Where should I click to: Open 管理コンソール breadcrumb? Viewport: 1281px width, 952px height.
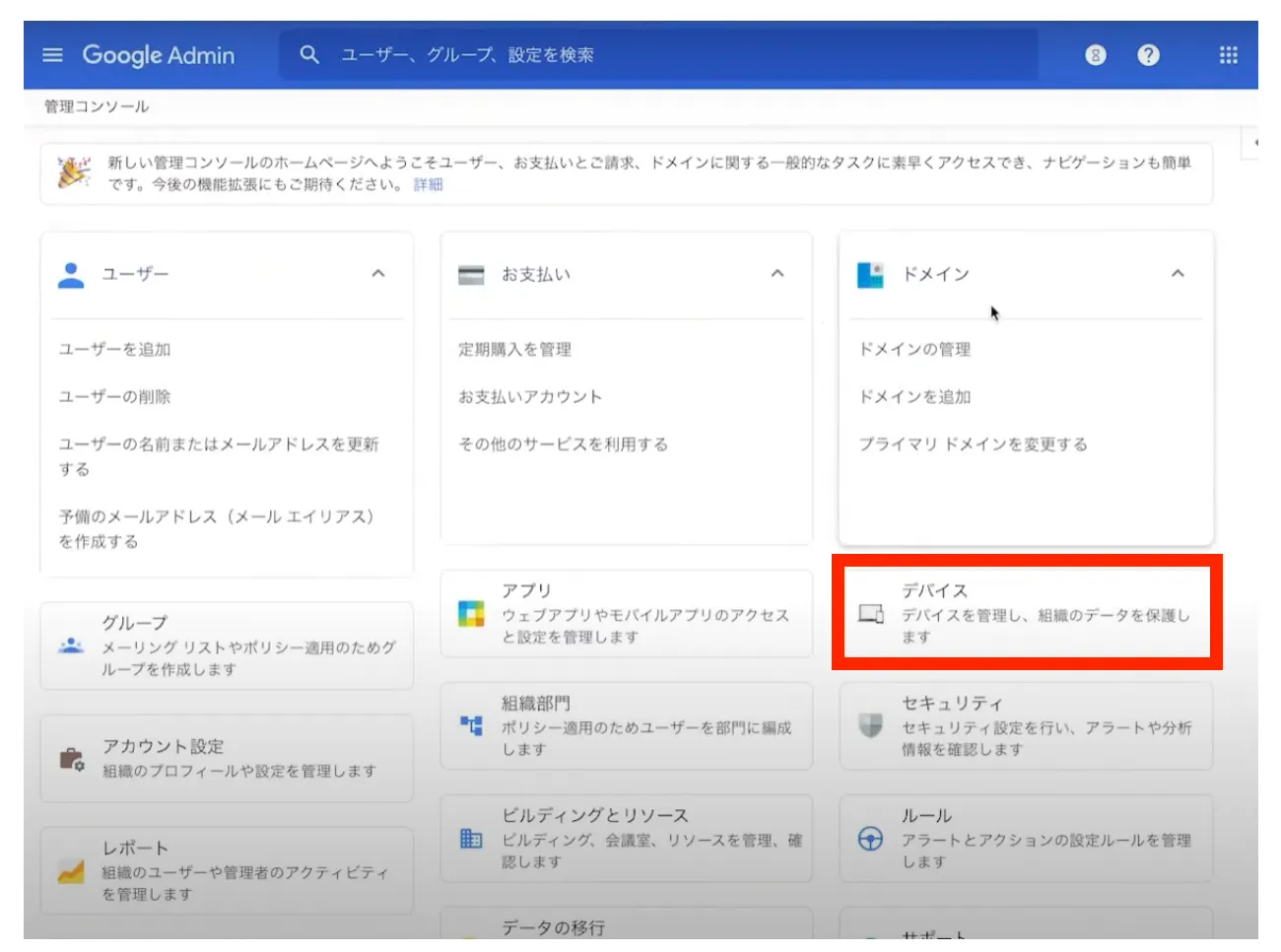pos(97,106)
